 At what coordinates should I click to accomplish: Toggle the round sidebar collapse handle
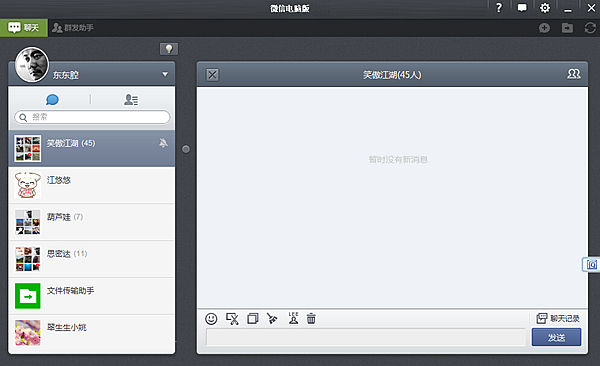(186, 149)
